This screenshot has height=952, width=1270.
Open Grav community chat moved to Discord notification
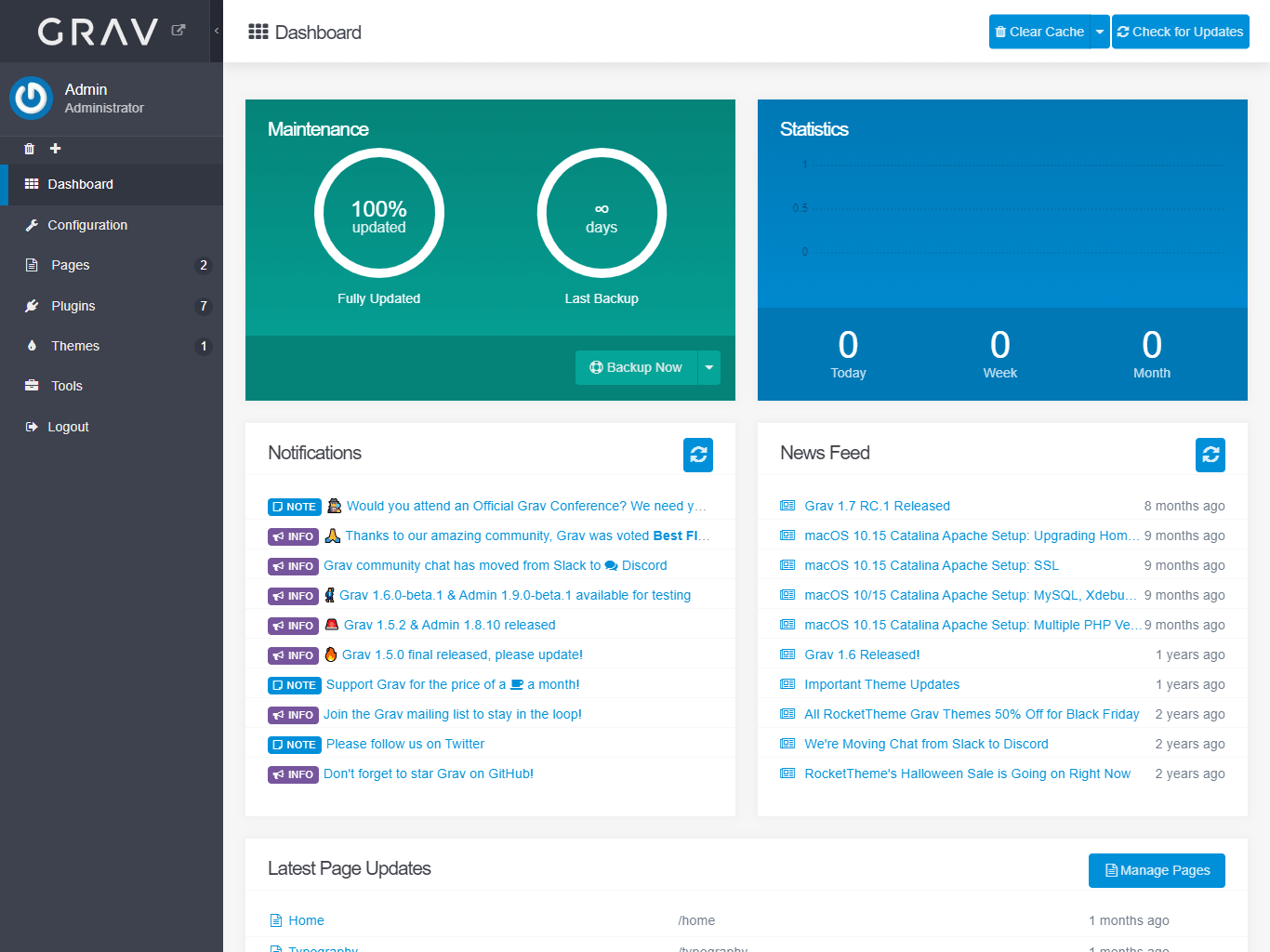tap(496, 565)
